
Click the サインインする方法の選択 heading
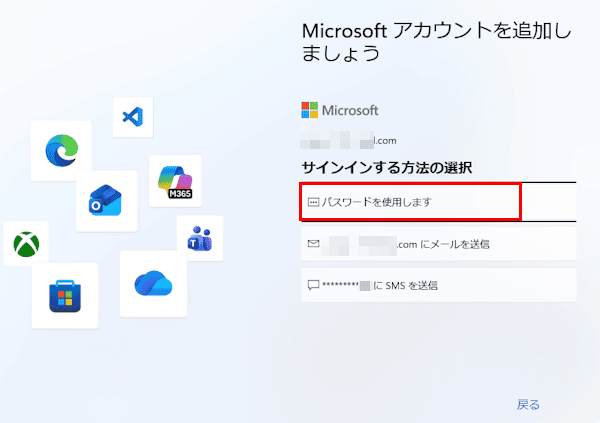click(387, 168)
